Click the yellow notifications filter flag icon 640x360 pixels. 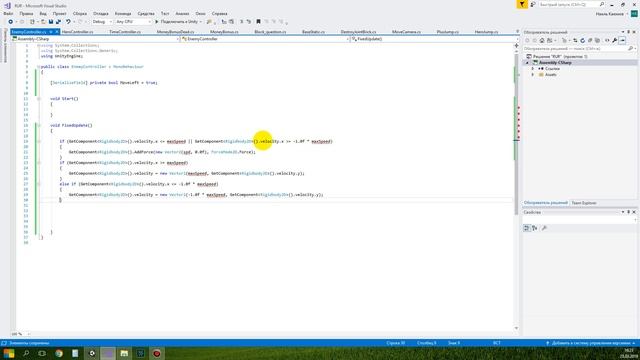tap(522, 4)
